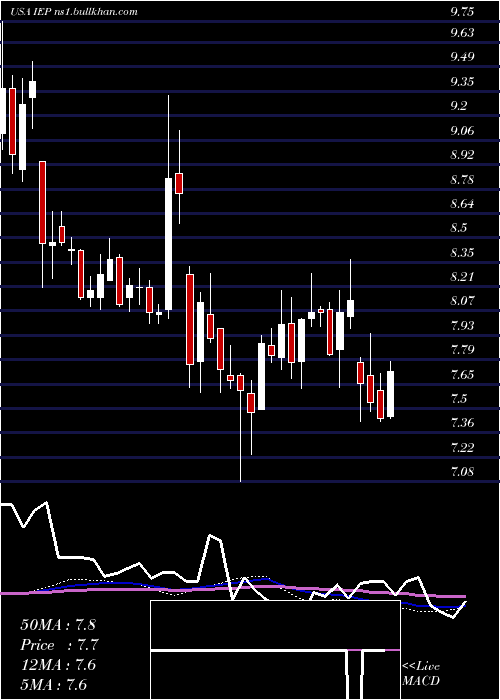This screenshot has height=700, width=500.
Task: Select the 7.08 price axis label
Action: 462,471
